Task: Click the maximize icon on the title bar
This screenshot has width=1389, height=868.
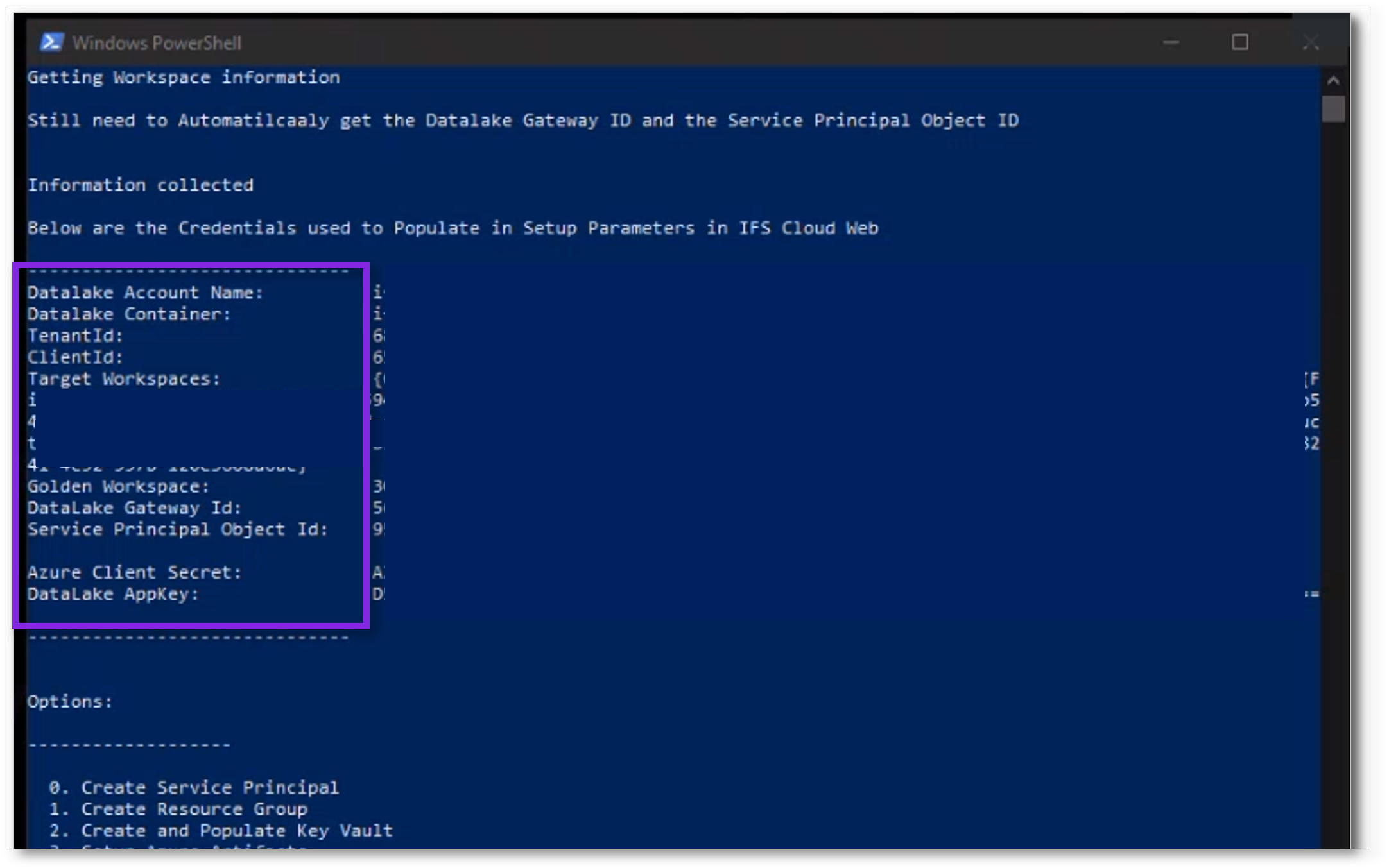Action: click(1240, 42)
